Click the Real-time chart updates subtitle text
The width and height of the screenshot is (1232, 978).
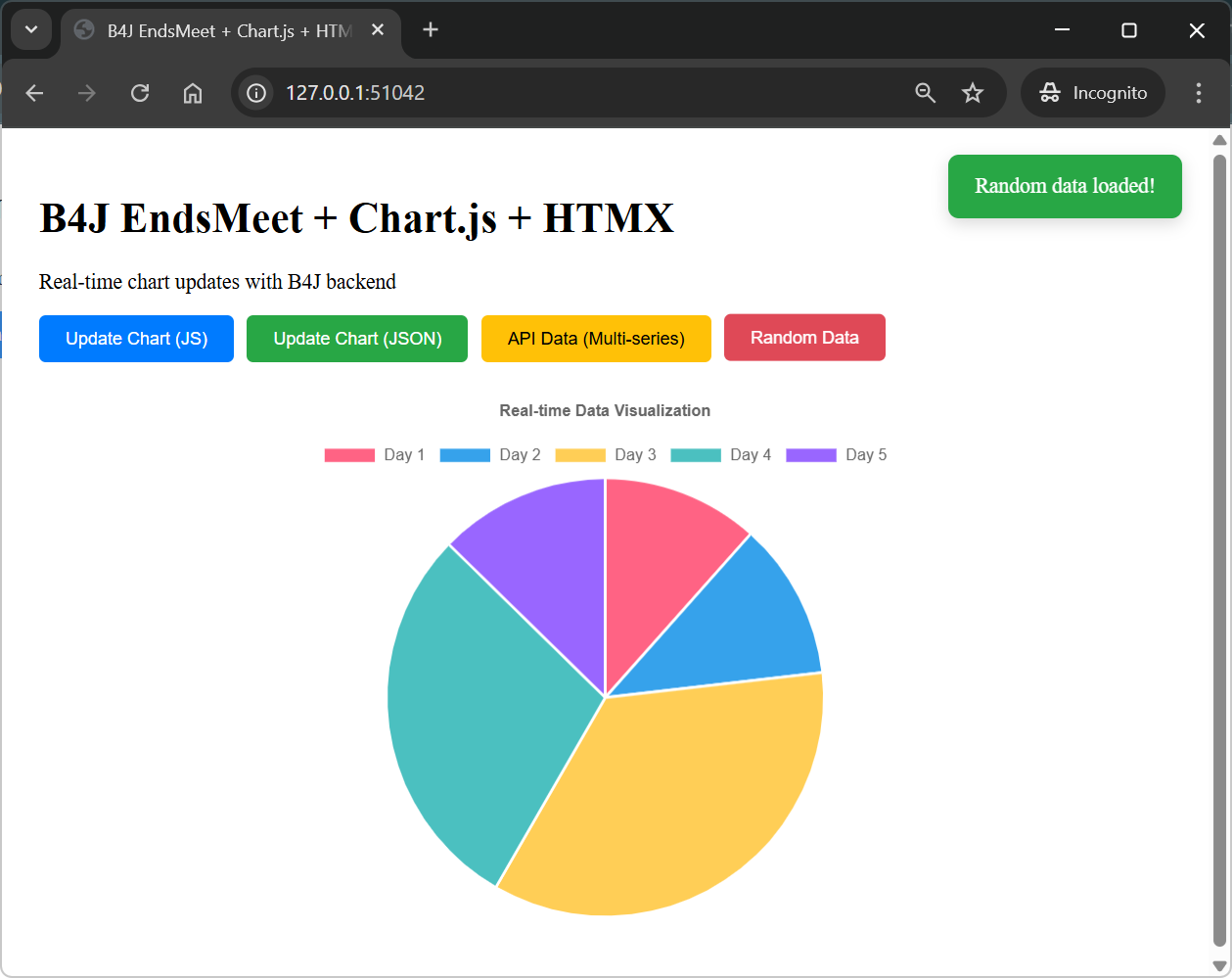coord(217,282)
